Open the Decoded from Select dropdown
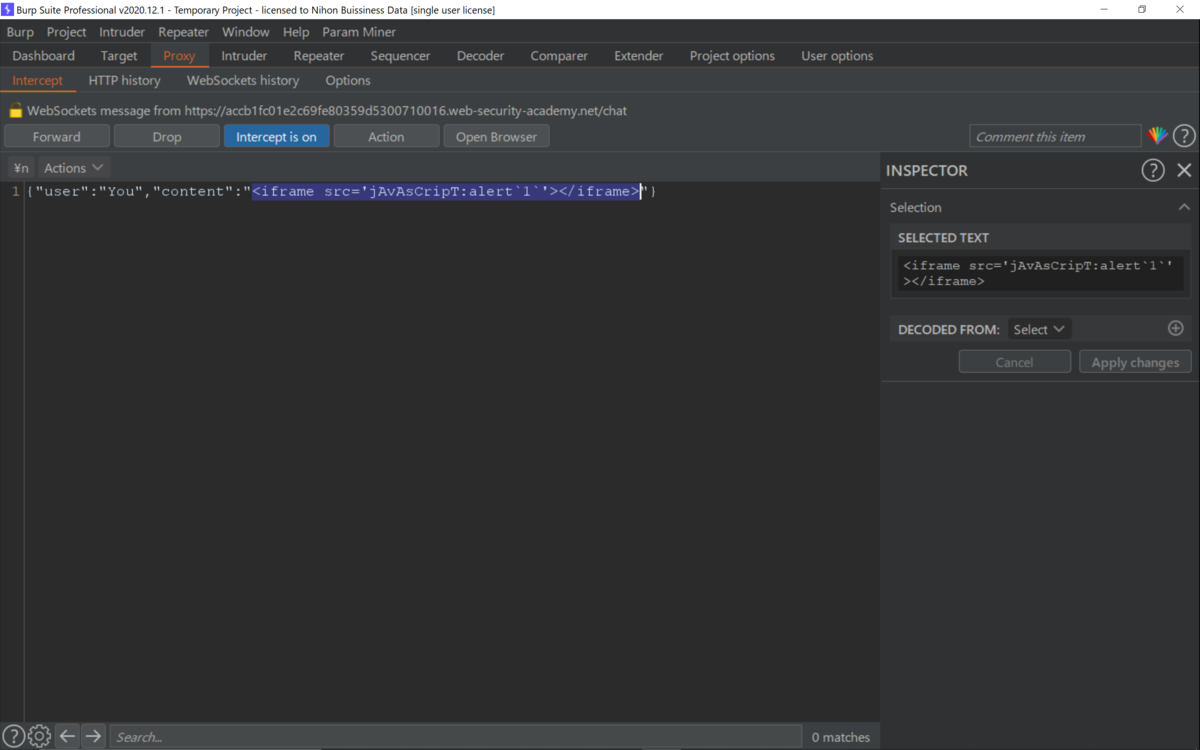Screen dimensions: 1200x750 point(1039,329)
